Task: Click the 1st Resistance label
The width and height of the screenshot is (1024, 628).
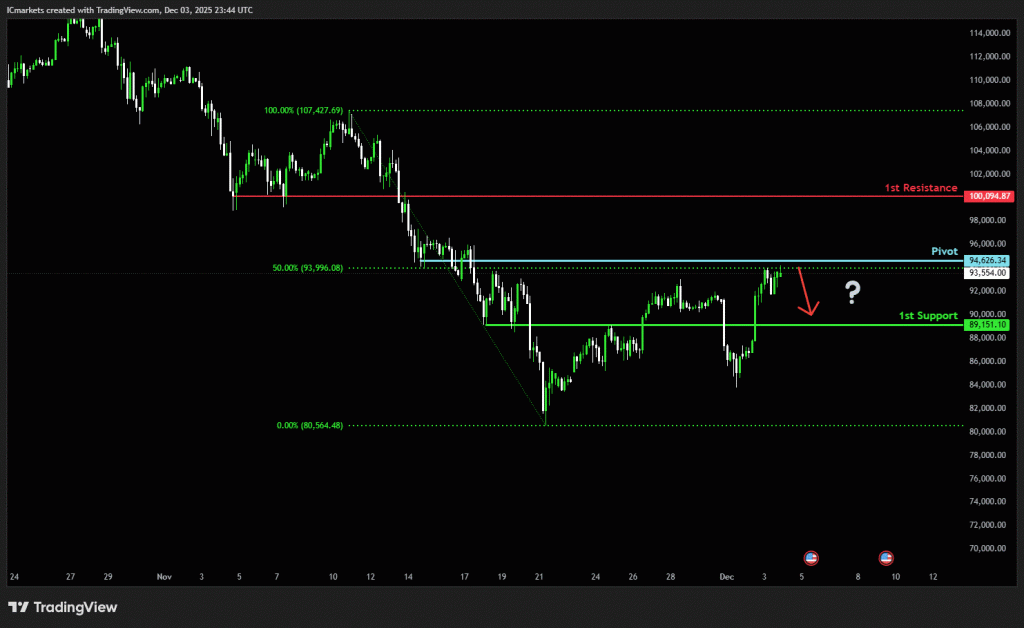Action: (920, 188)
